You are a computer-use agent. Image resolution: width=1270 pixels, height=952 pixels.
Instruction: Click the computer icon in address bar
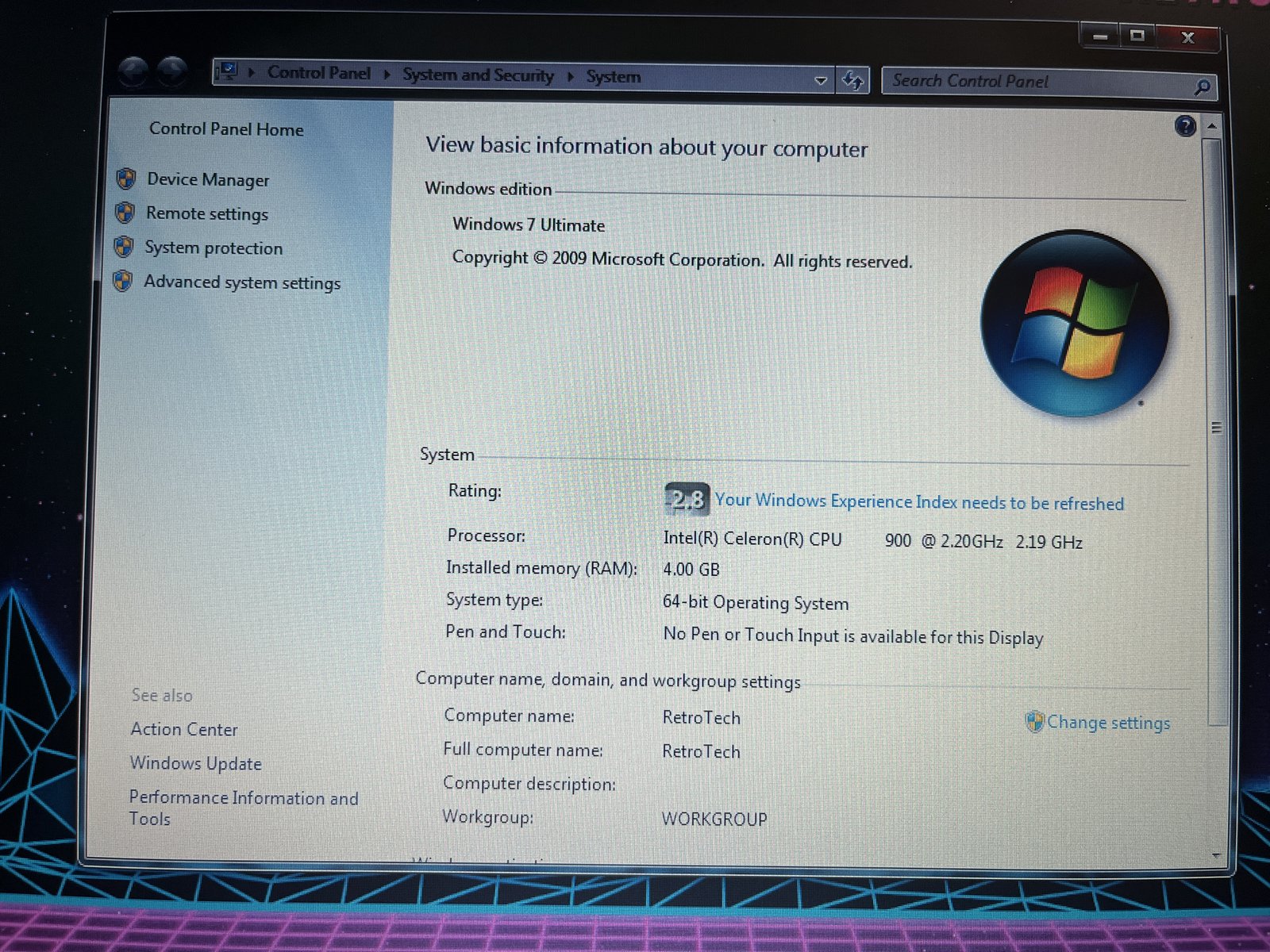click(x=228, y=71)
